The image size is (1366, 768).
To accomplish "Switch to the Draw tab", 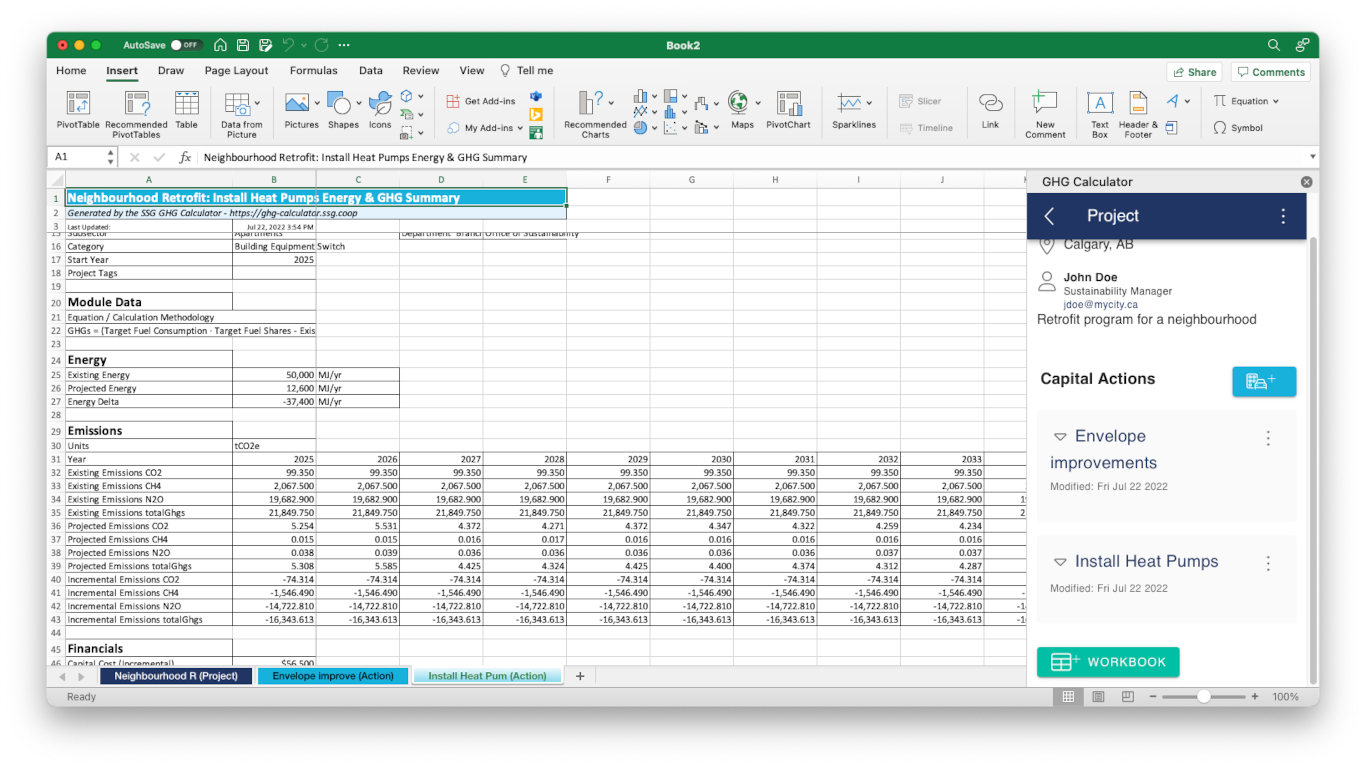I will (x=171, y=71).
